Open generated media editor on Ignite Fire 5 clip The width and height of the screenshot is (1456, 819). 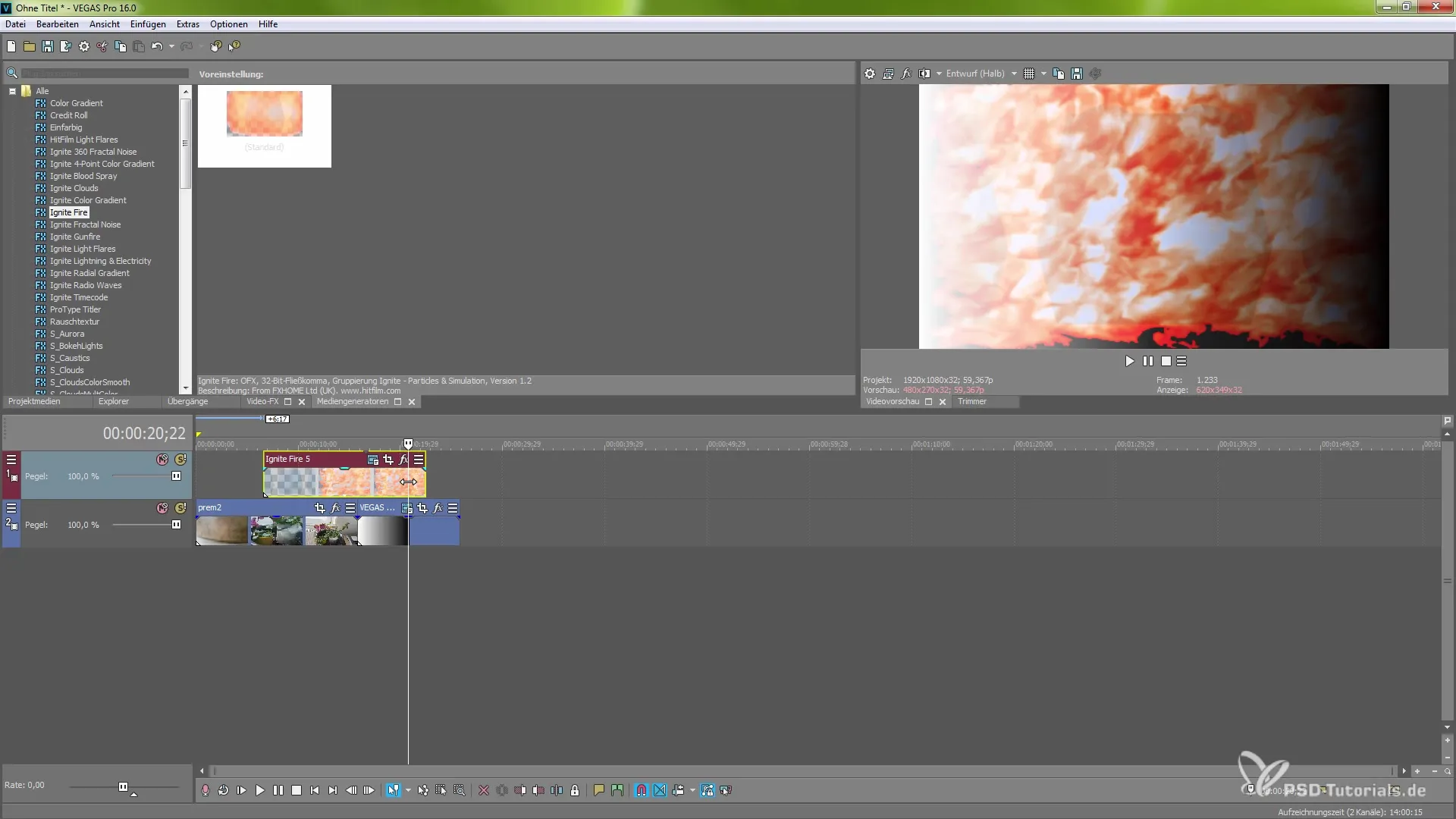click(373, 460)
